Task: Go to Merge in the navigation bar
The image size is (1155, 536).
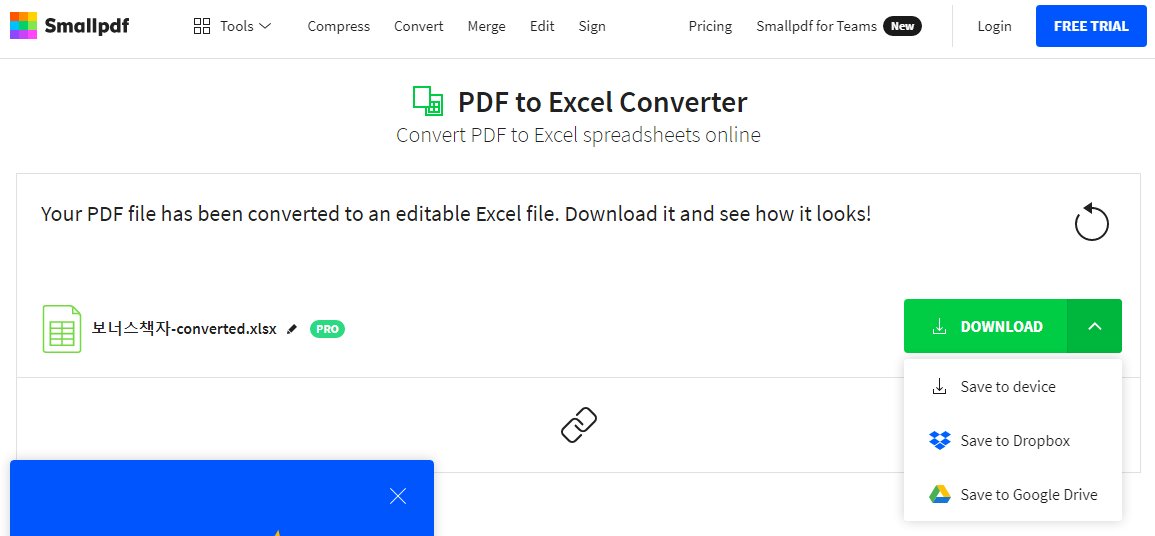Action: point(486,27)
